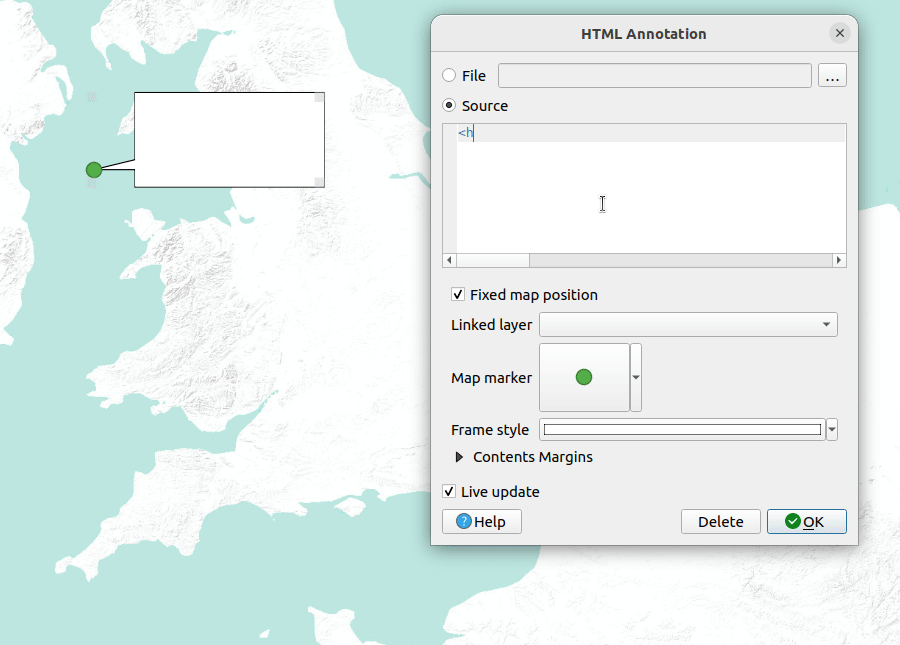Select the File radio button
Viewport: 900px width, 645px height.
(449, 76)
